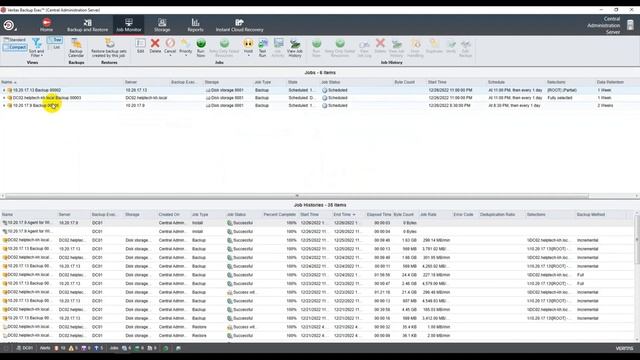Sort jobs by the Schedule column
The image size is (640, 360).
(496, 82)
